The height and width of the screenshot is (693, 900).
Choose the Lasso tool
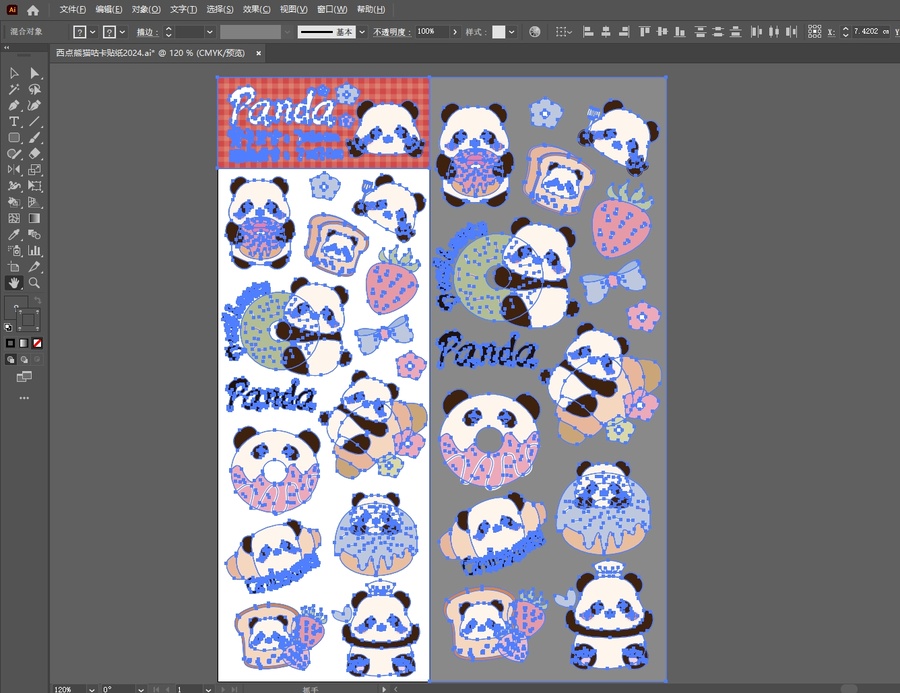pyautogui.click(x=34, y=89)
